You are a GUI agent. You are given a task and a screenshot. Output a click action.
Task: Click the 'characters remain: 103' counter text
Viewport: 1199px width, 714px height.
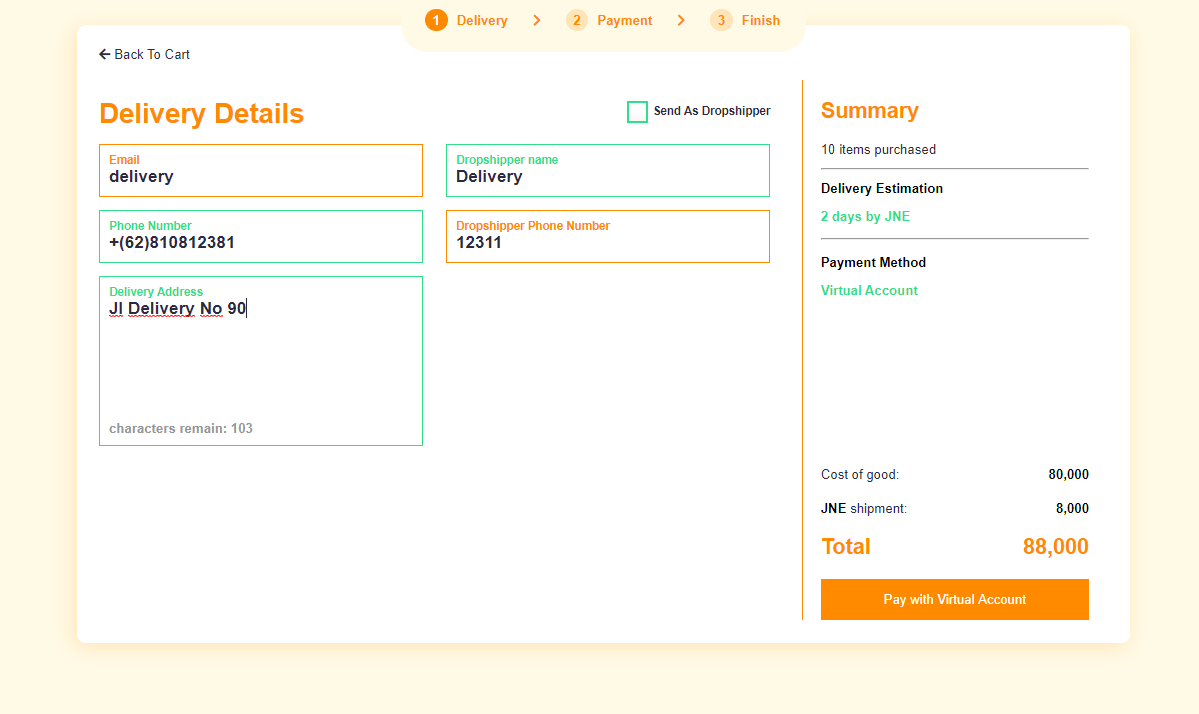181,428
